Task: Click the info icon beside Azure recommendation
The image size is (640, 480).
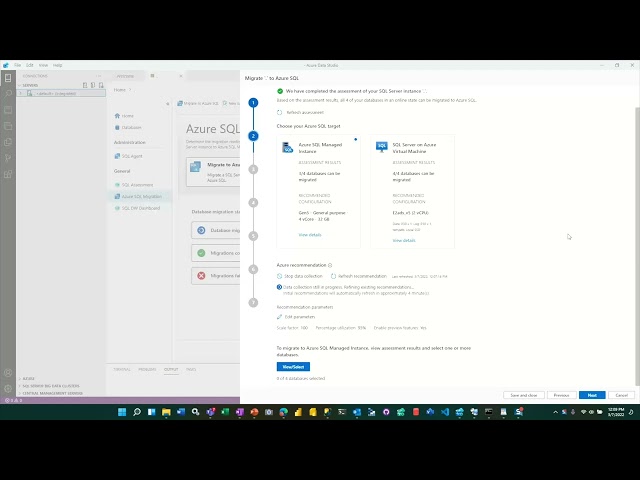Action: 330,265
